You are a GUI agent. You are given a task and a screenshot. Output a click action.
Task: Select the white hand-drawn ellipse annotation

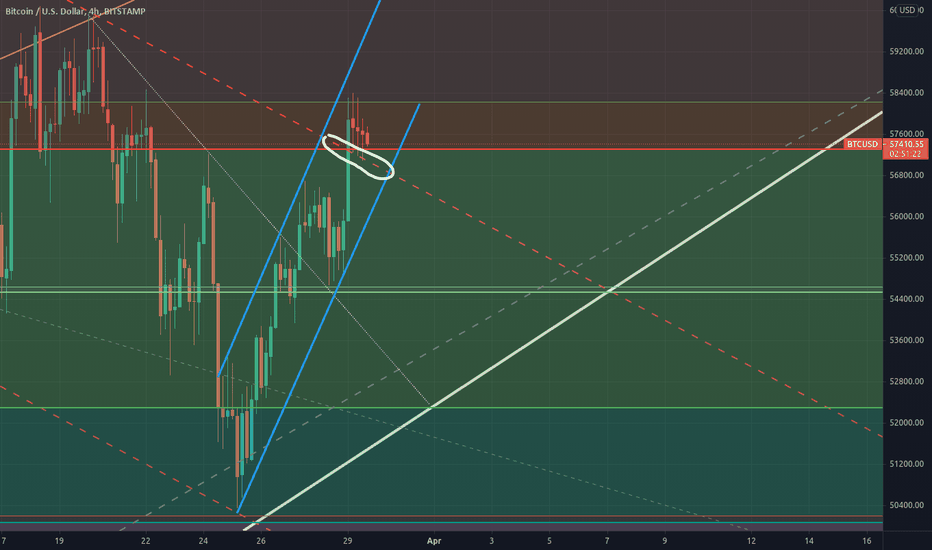pyautogui.click(x=358, y=157)
